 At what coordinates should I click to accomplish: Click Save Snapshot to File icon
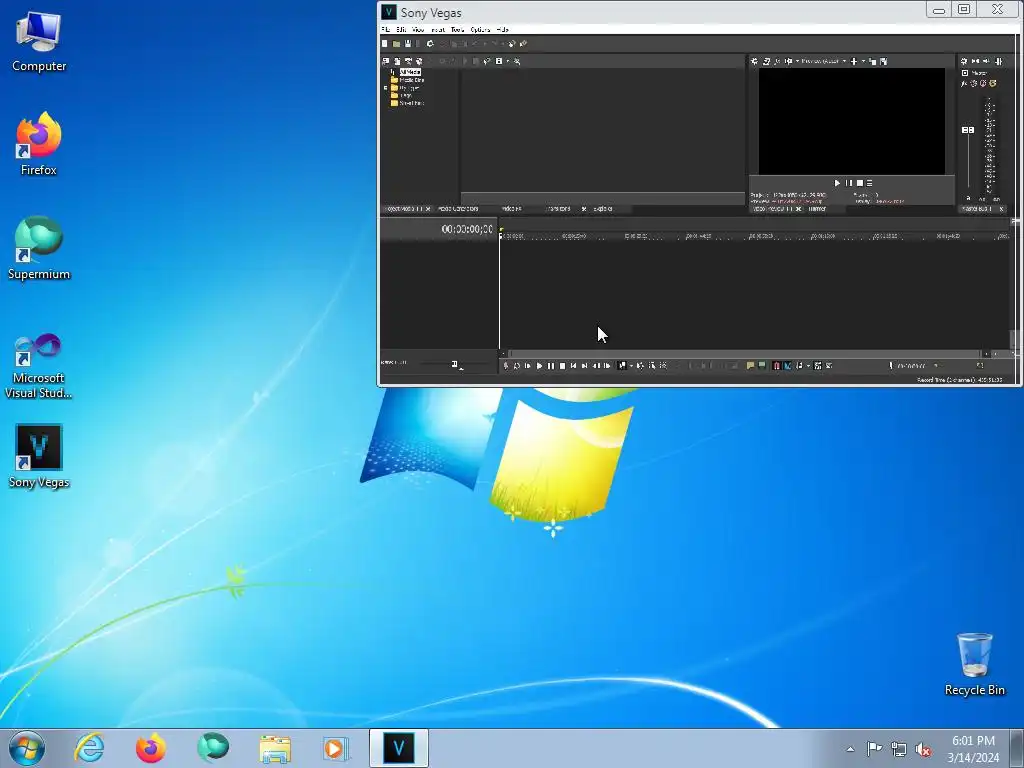pos(884,61)
